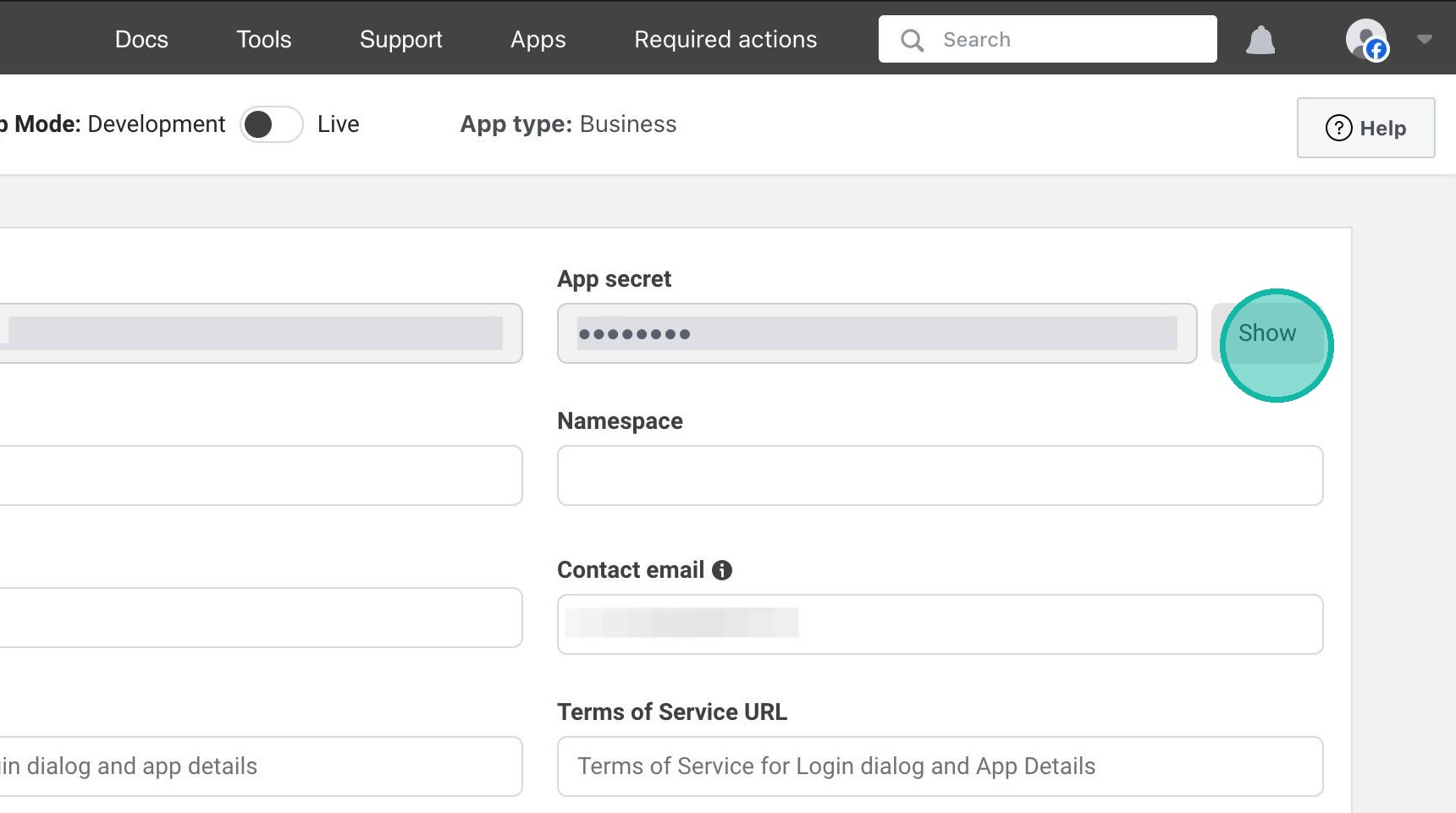Click the Terms of Service URL field

[x=940, y=766]
